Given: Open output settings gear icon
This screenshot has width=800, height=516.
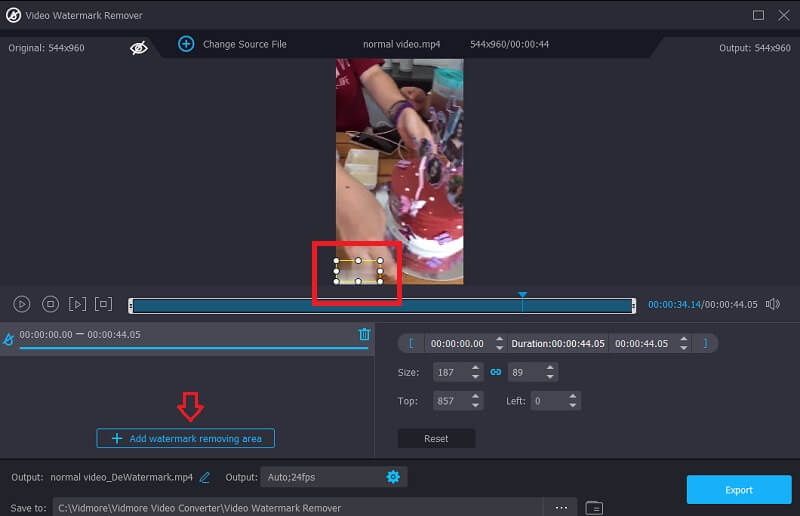Looking at the screenshot, I should point(393,477).
